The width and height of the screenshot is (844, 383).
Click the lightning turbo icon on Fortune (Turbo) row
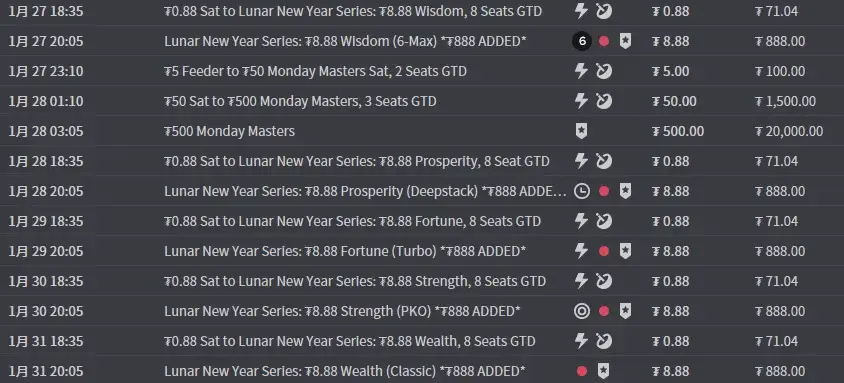pyautogui.click(x=581, y=251)
